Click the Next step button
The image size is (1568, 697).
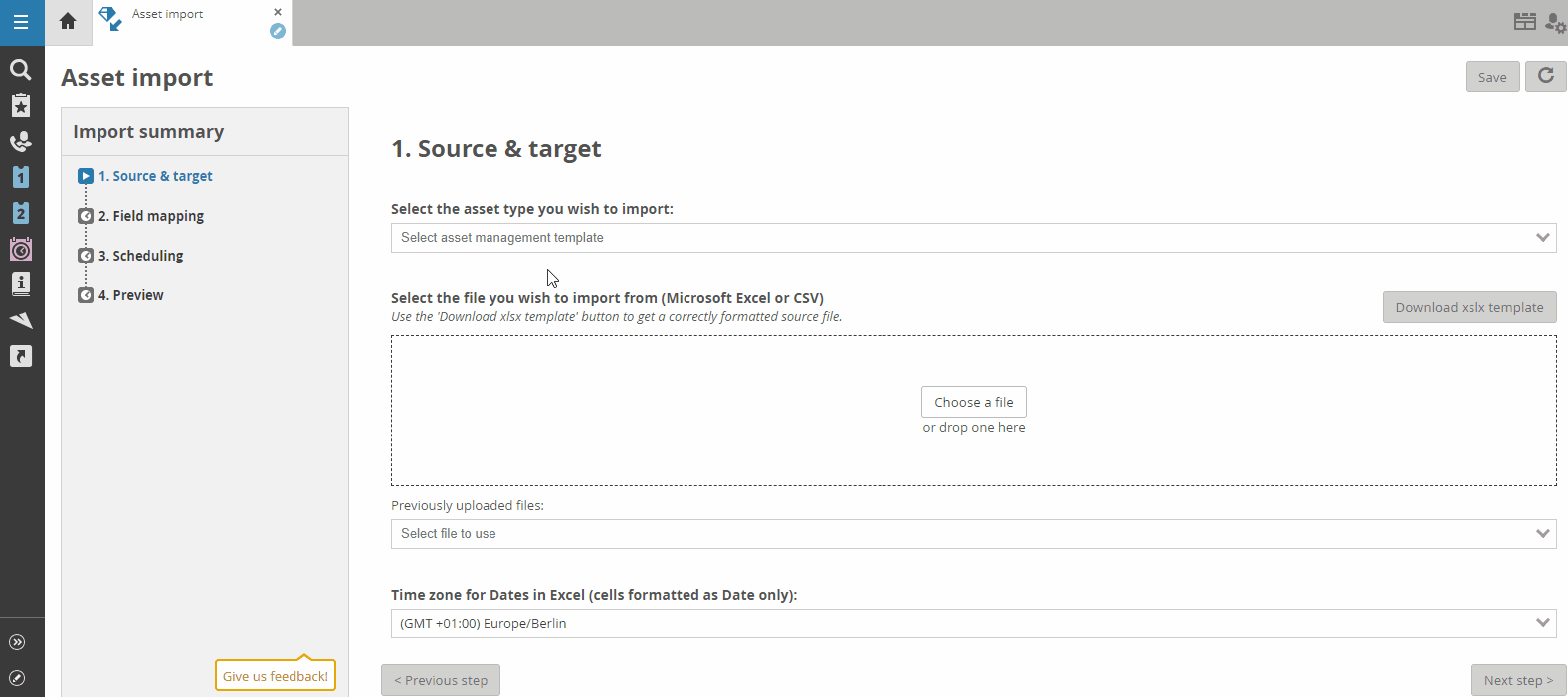coord(1519,680)
